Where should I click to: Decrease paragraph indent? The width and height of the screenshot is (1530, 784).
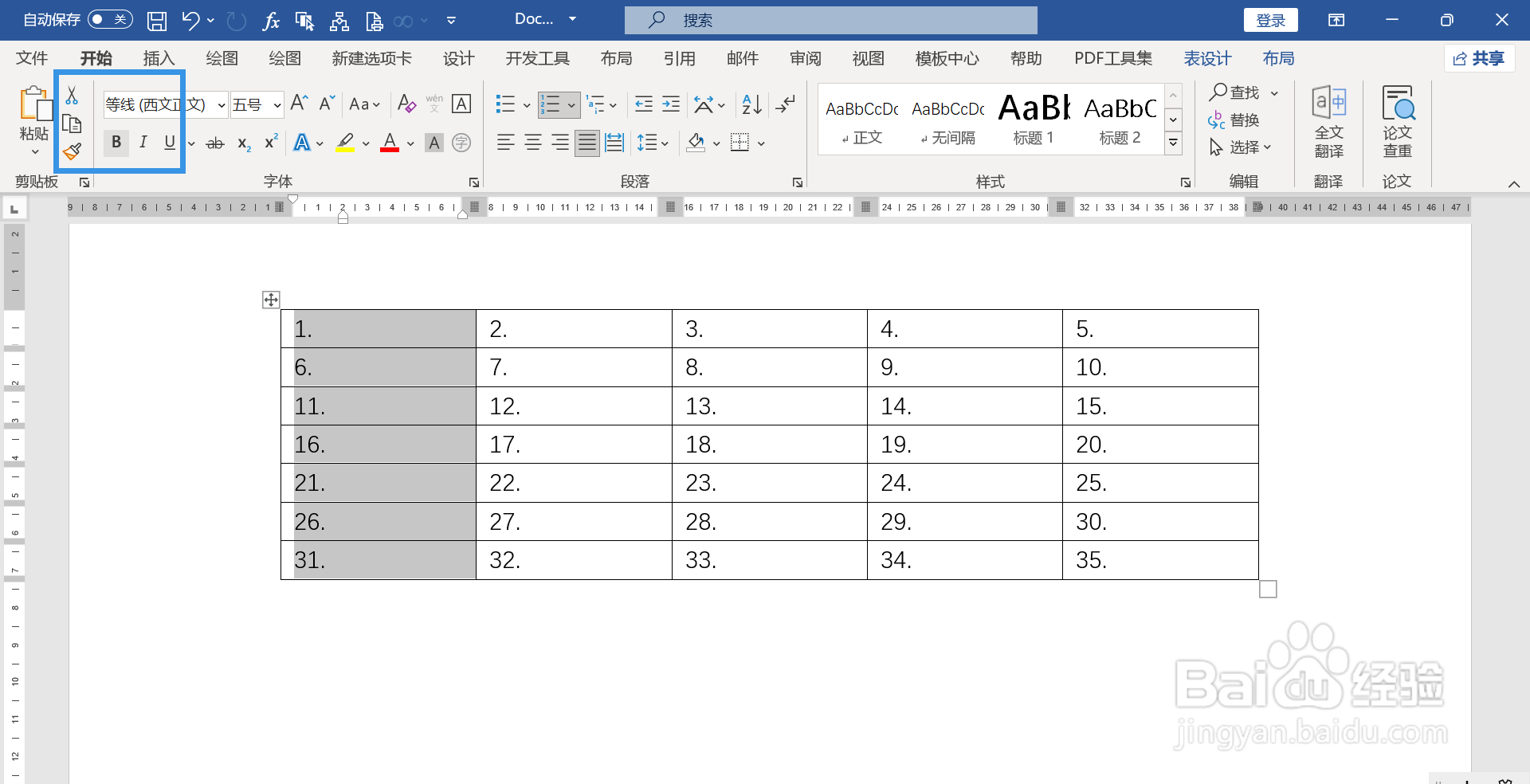[x=643, y=104]
